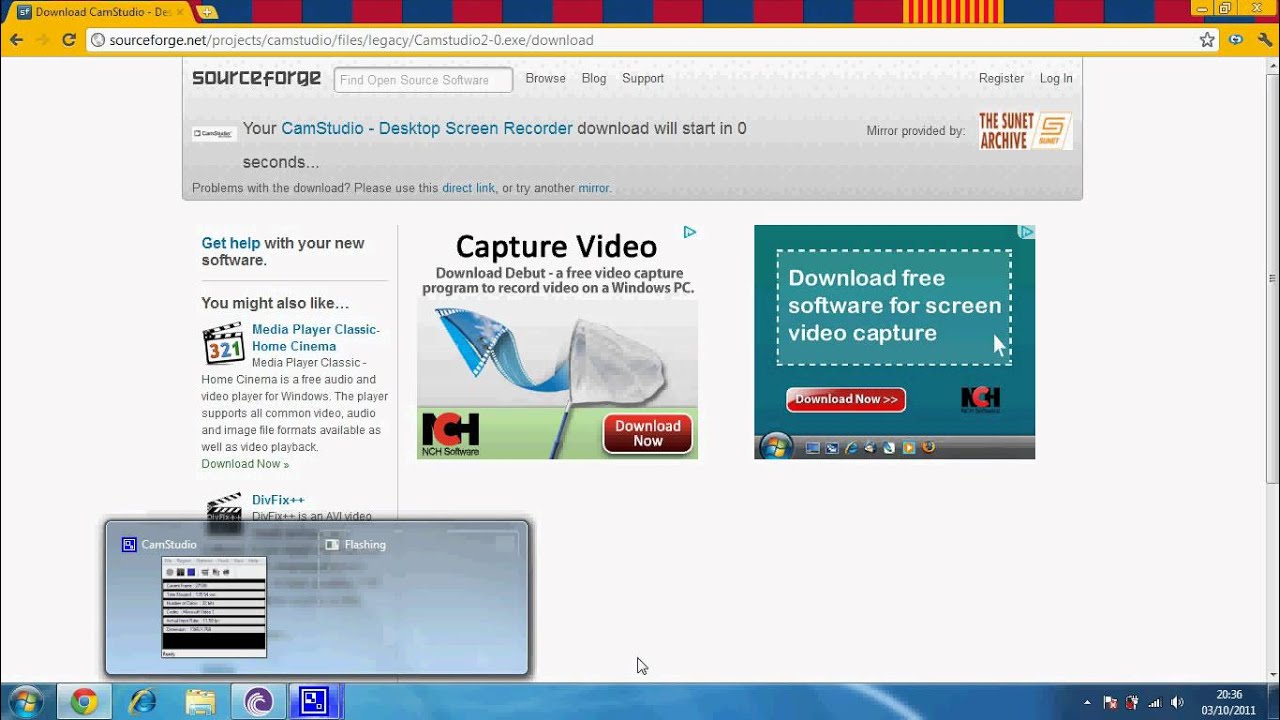Viewport: 1280px width, 720px height.
Task: Click the Capture Video ad headline
Action: coord(556,246)
